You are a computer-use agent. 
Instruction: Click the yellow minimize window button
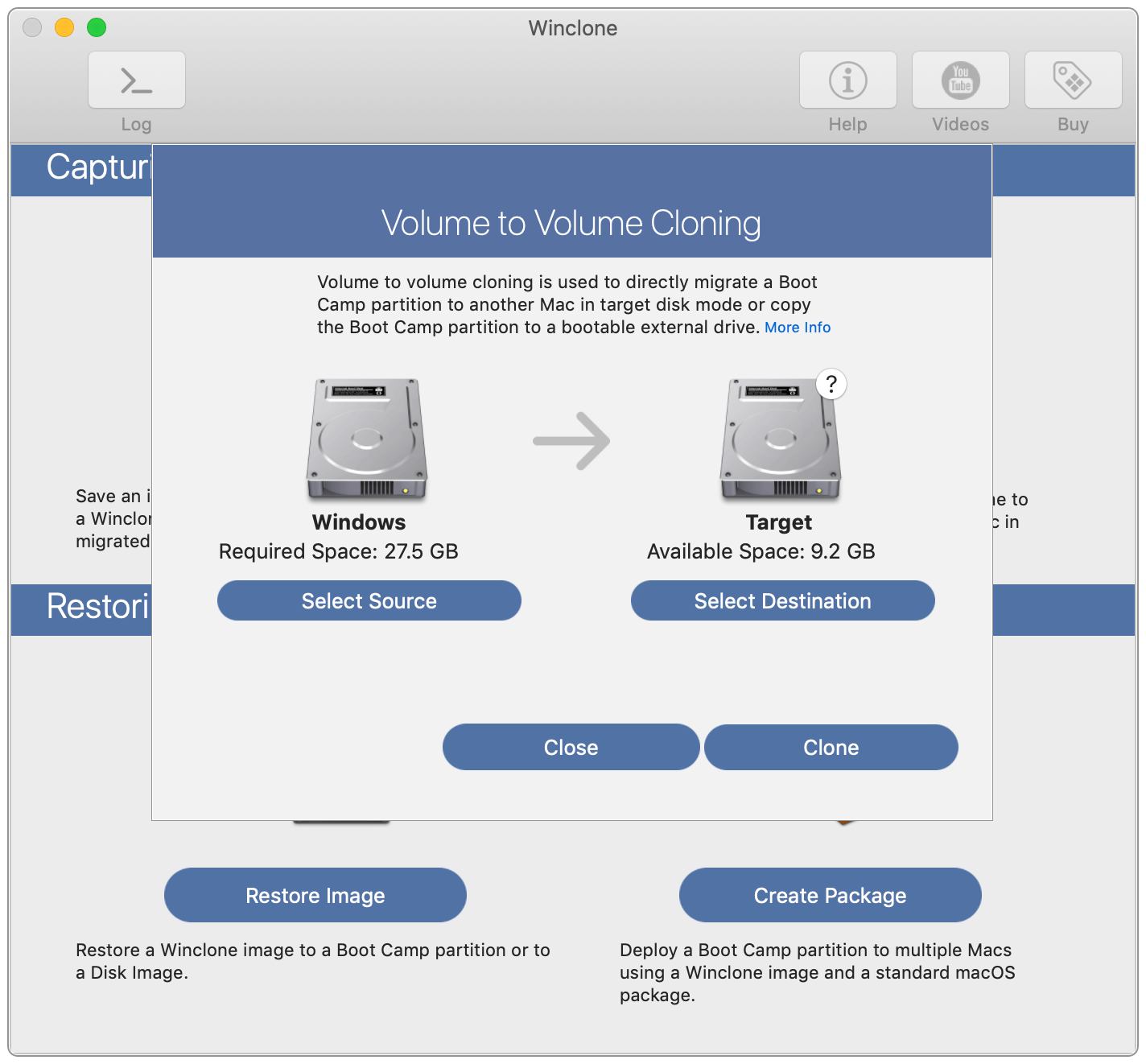pyautogui.click(x=64, y=27)
